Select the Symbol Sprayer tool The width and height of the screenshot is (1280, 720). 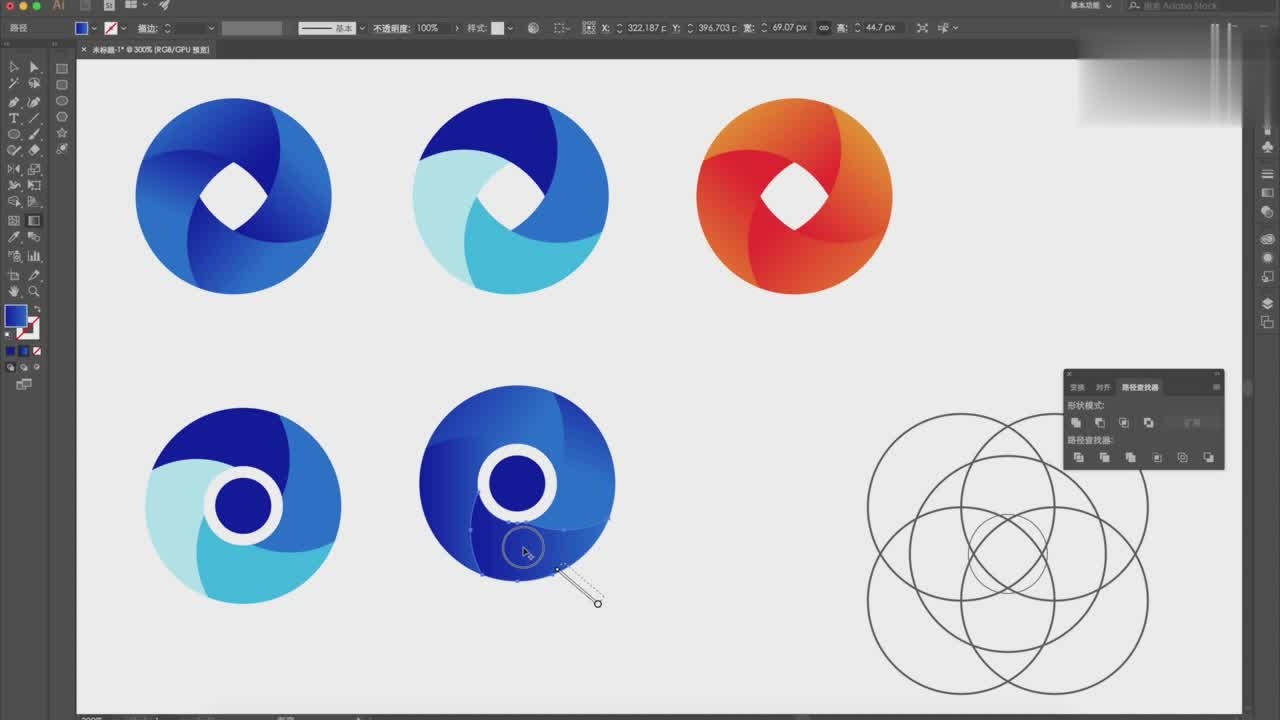[x=14, y=256]
